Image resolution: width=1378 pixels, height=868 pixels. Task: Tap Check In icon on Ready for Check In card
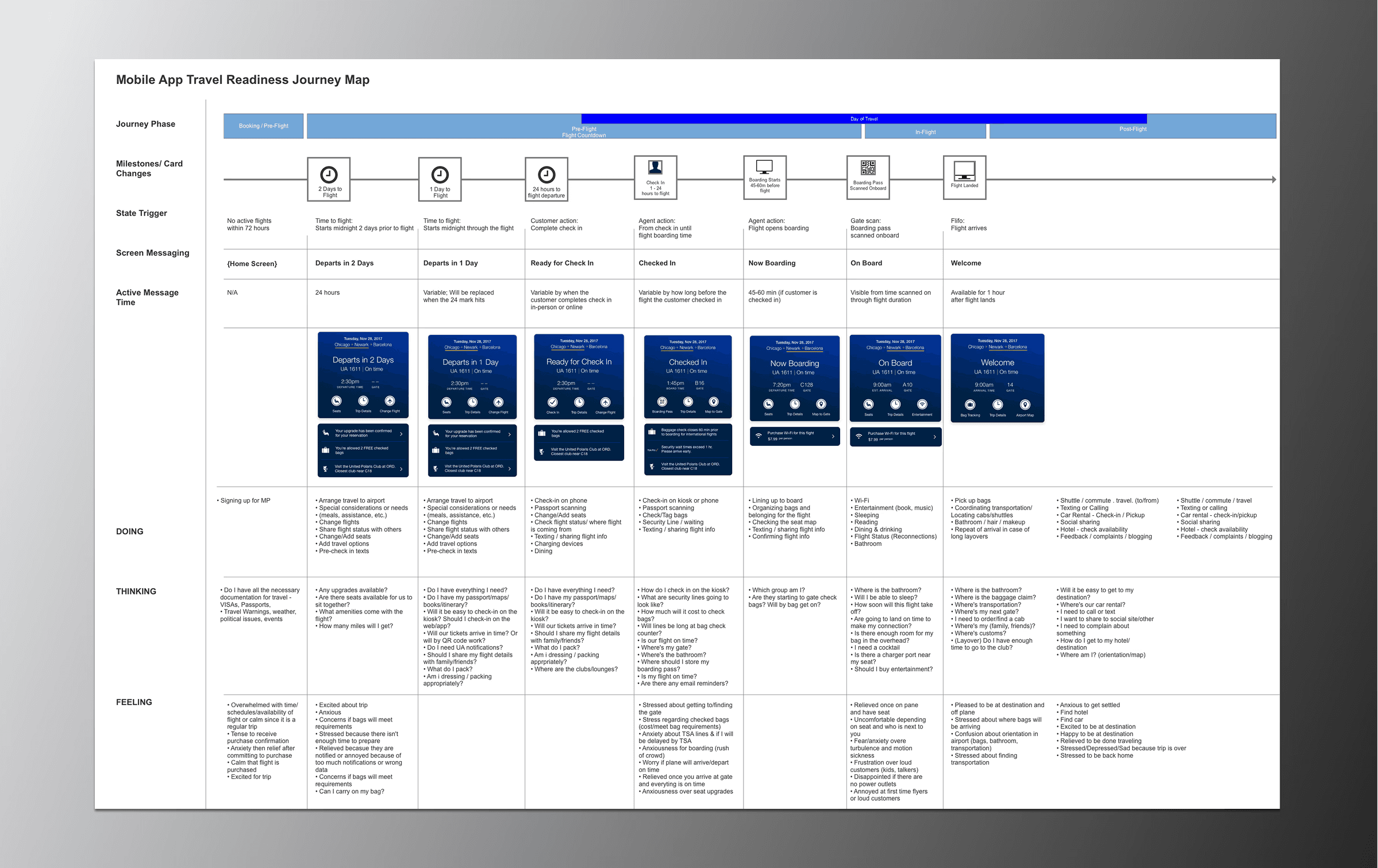[552, 403]
